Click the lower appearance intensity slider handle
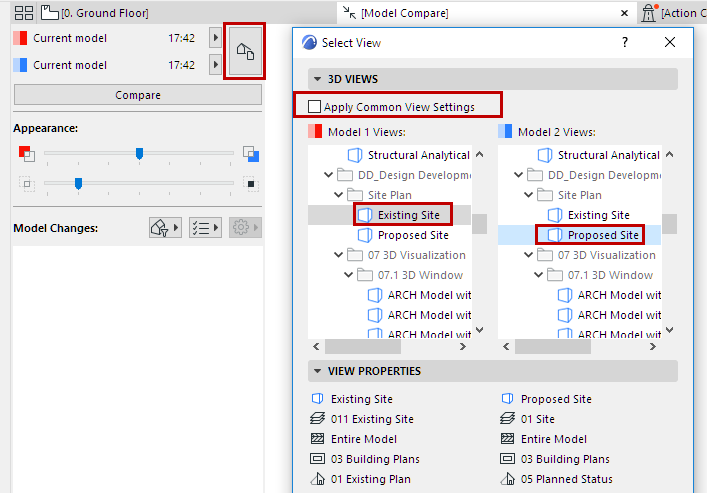 (x=78, y=183)
